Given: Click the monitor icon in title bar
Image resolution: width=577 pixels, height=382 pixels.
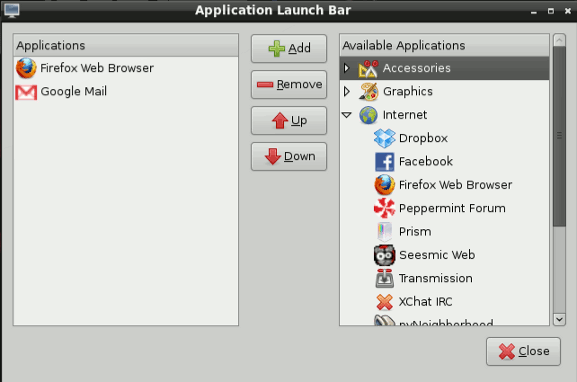Looking at the screenshot, I should pos(12,10).
